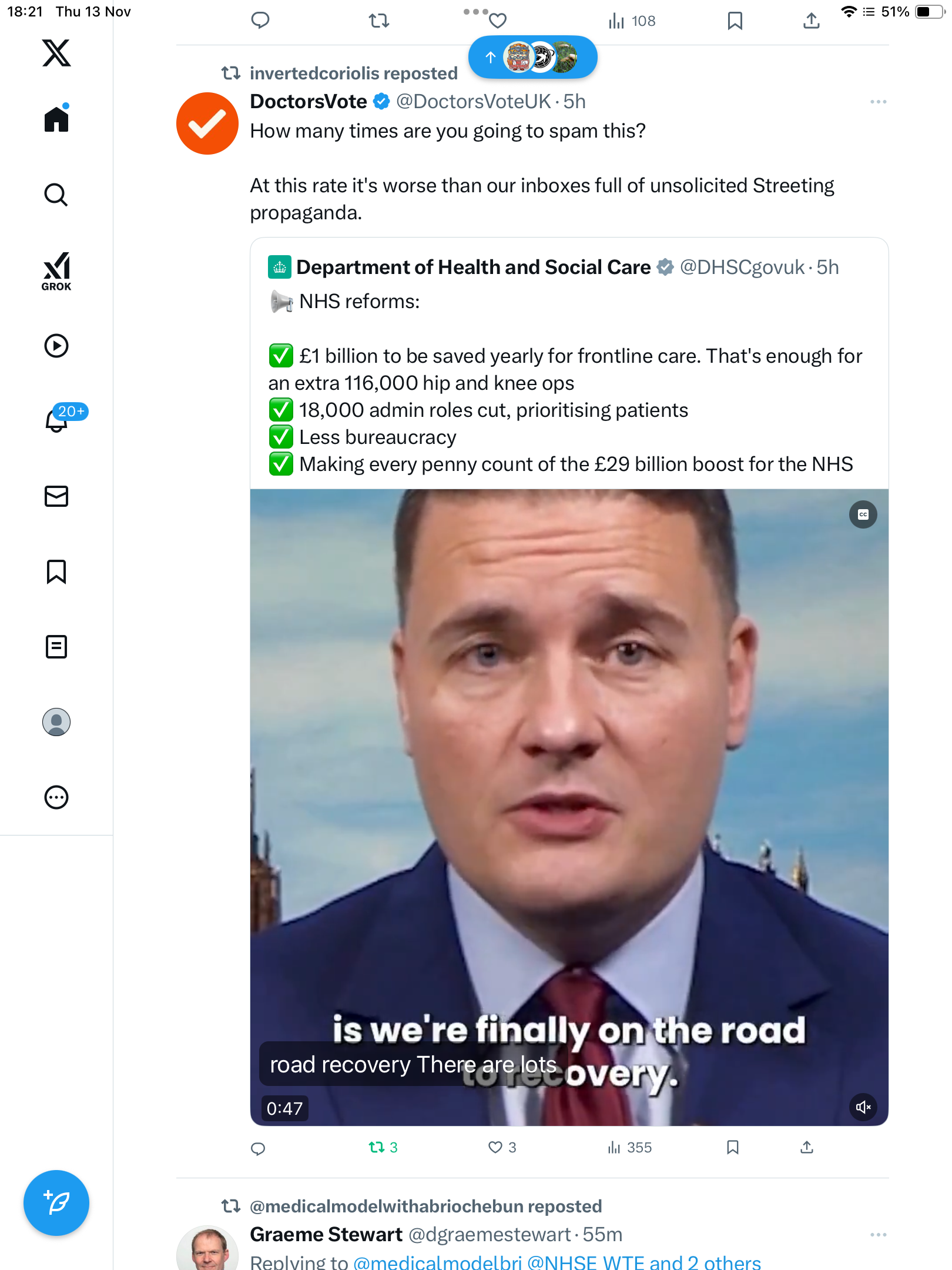The image size is (952, 1270).
Task: Open more options on DoctorsVote post
Action: click(x=879, y=102)
